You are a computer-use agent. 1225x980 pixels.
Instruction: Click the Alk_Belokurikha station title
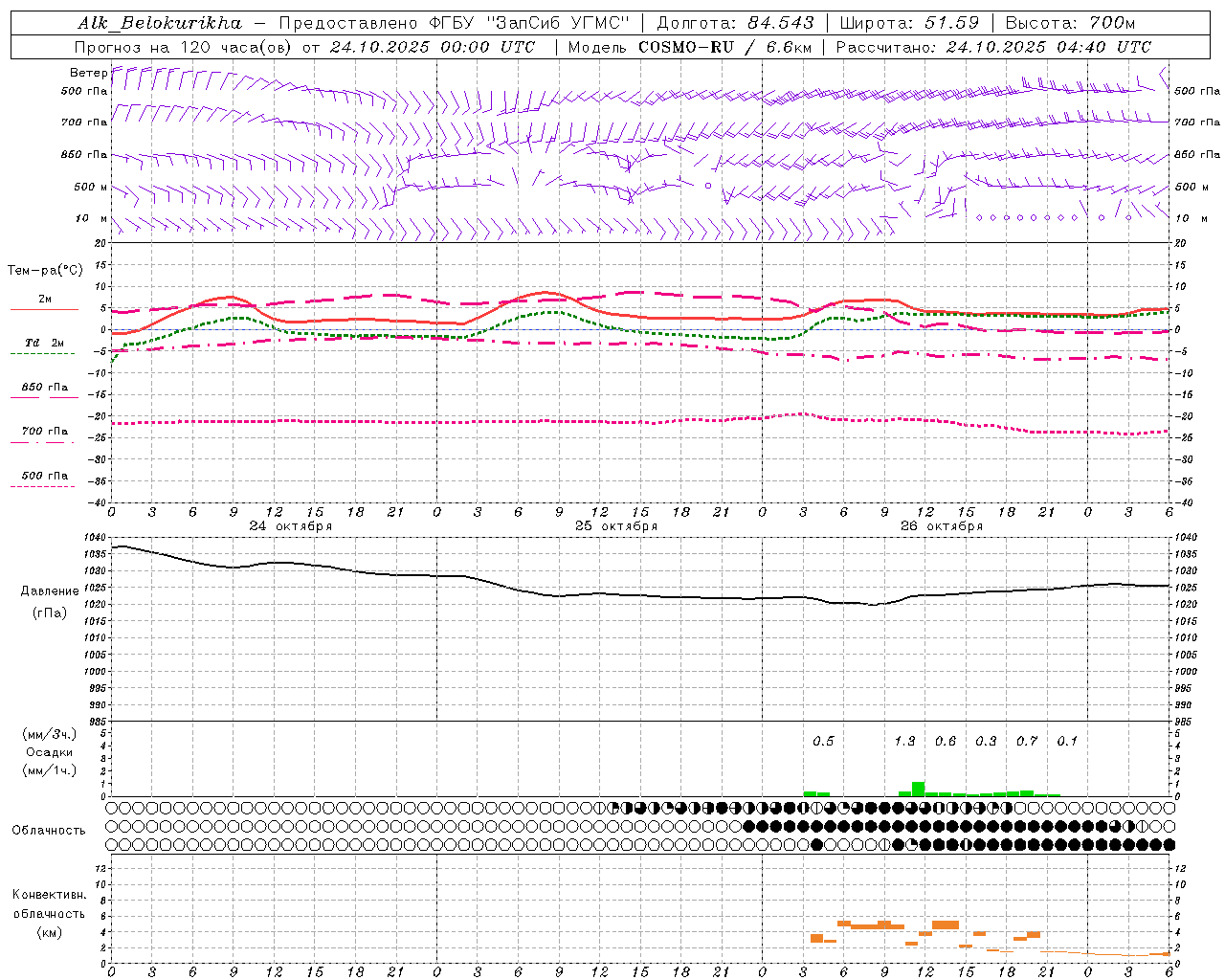pyautogui.click(x=159, y=23)
